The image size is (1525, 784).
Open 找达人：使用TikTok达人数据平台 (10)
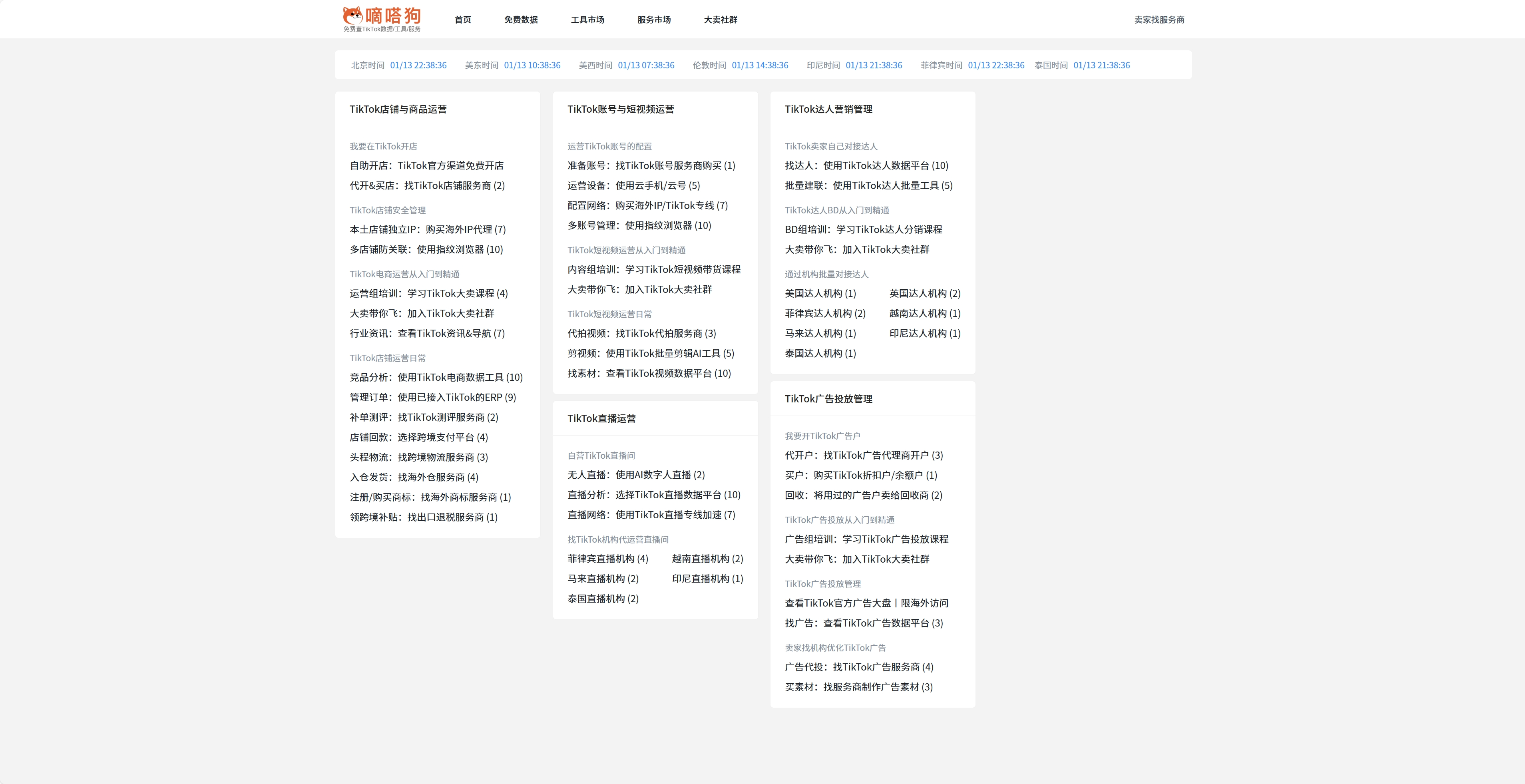coord(866,166)
